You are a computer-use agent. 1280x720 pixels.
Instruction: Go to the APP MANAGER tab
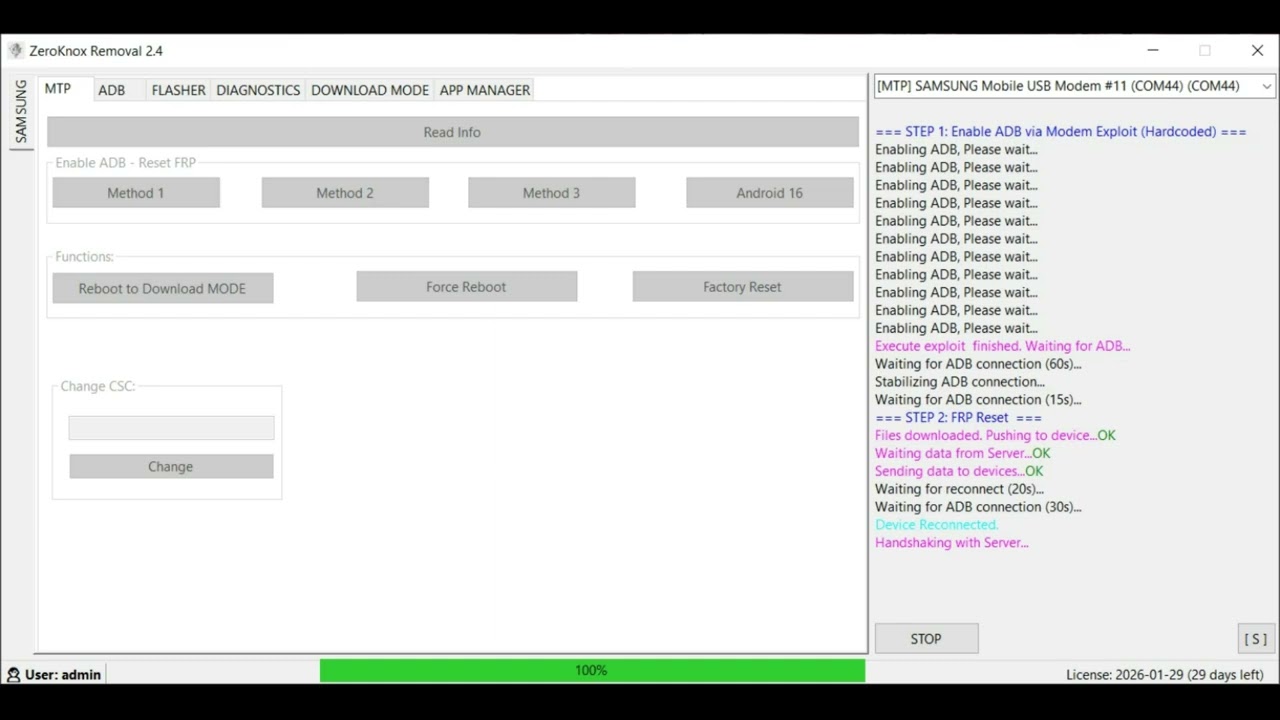pos(485,90)
